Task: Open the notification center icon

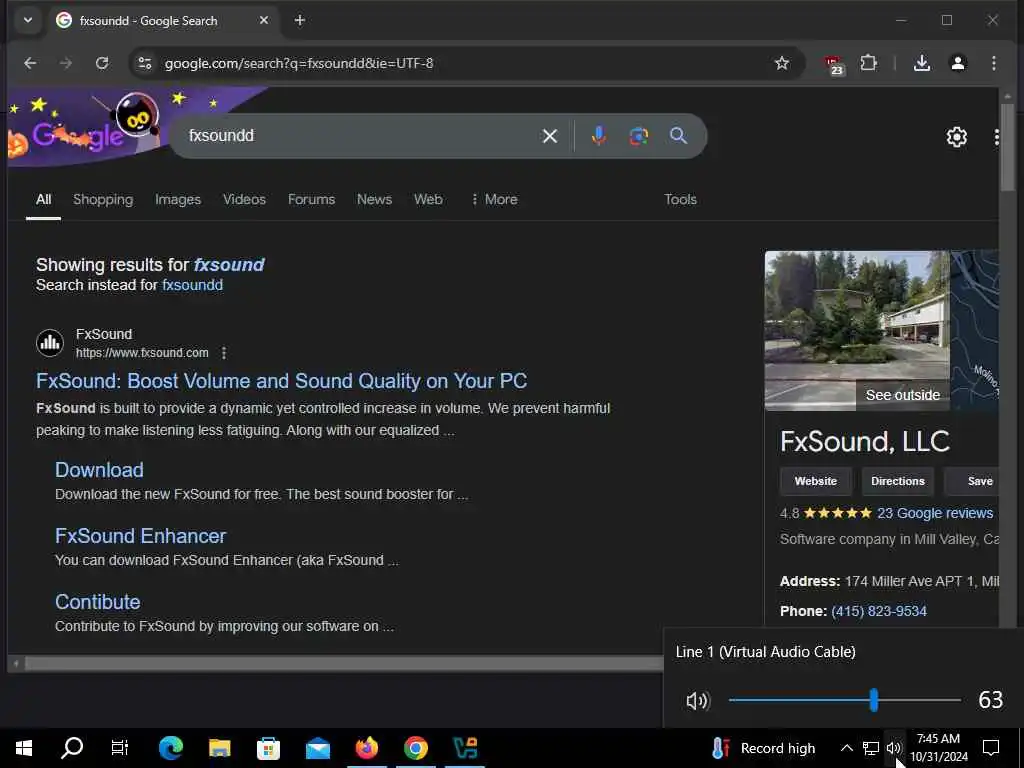Action: pos(991,748)
